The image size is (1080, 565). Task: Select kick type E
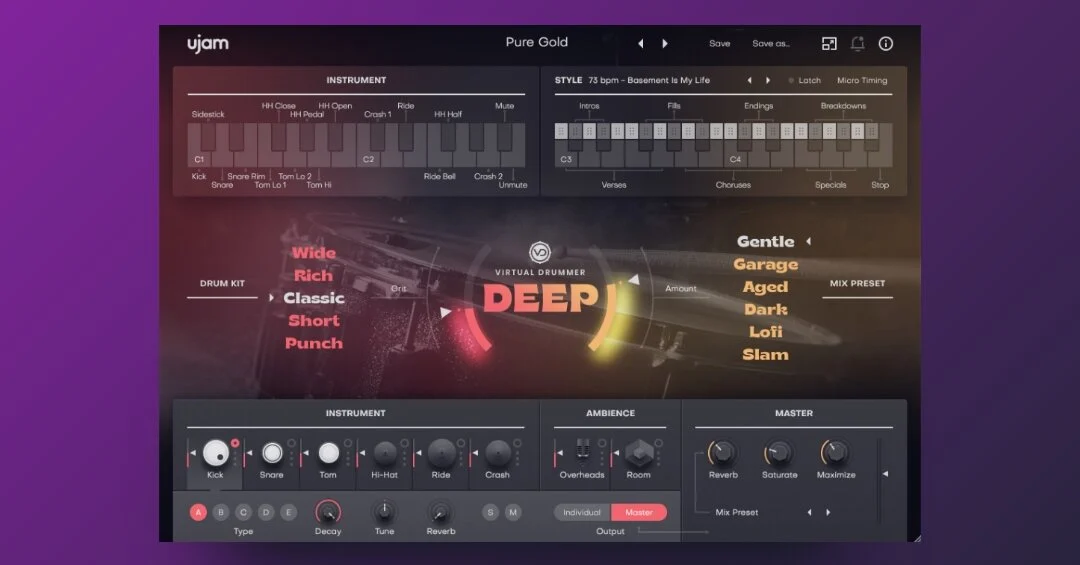289,512
